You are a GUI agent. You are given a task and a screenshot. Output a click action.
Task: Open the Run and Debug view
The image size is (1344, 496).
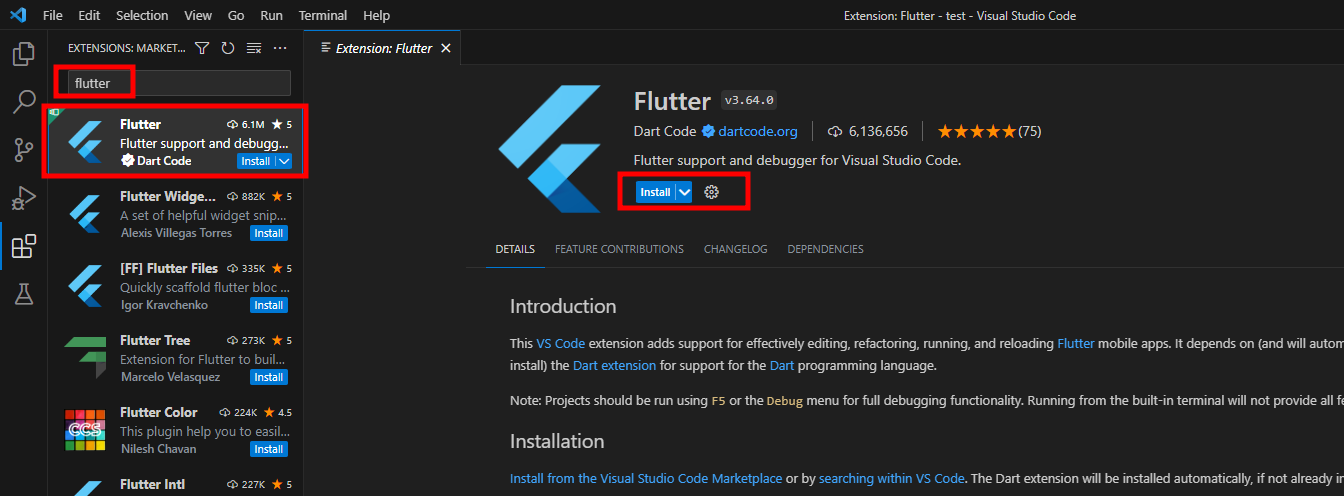tap(23, 197)
